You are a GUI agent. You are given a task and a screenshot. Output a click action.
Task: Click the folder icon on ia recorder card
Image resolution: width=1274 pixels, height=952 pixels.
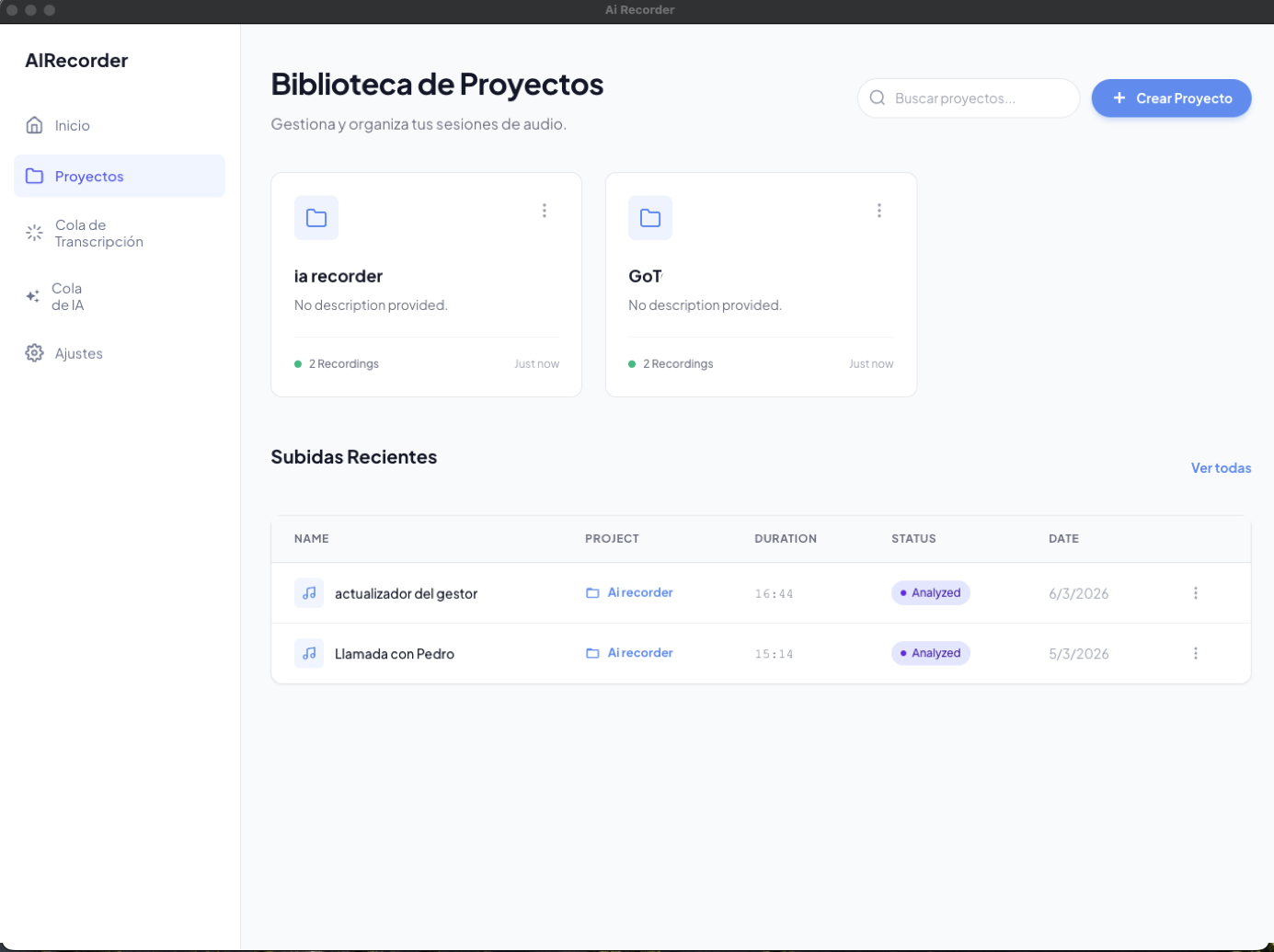[316, 217]
